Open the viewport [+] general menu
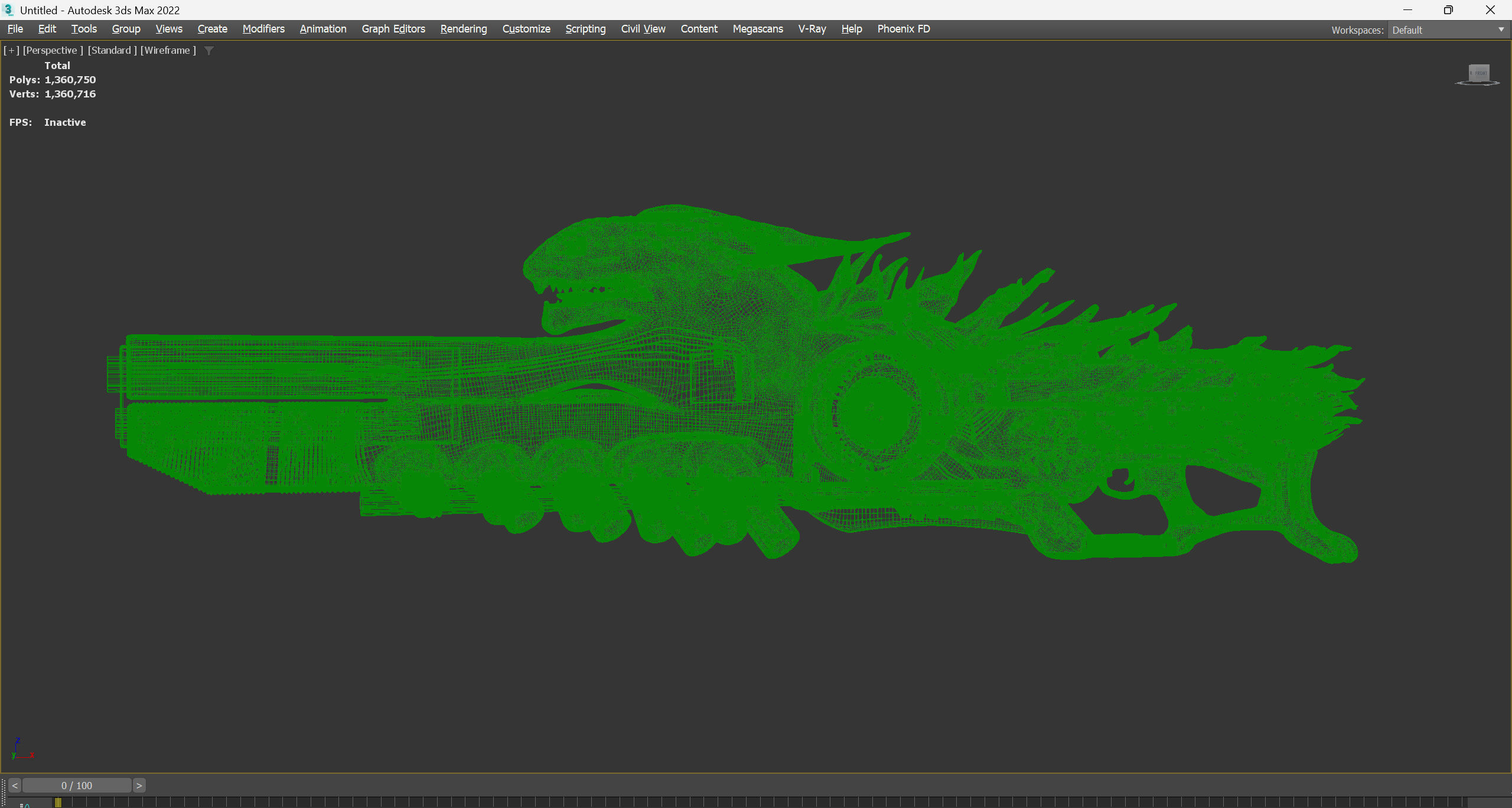 pyautogui.click(x=11, y=50)
